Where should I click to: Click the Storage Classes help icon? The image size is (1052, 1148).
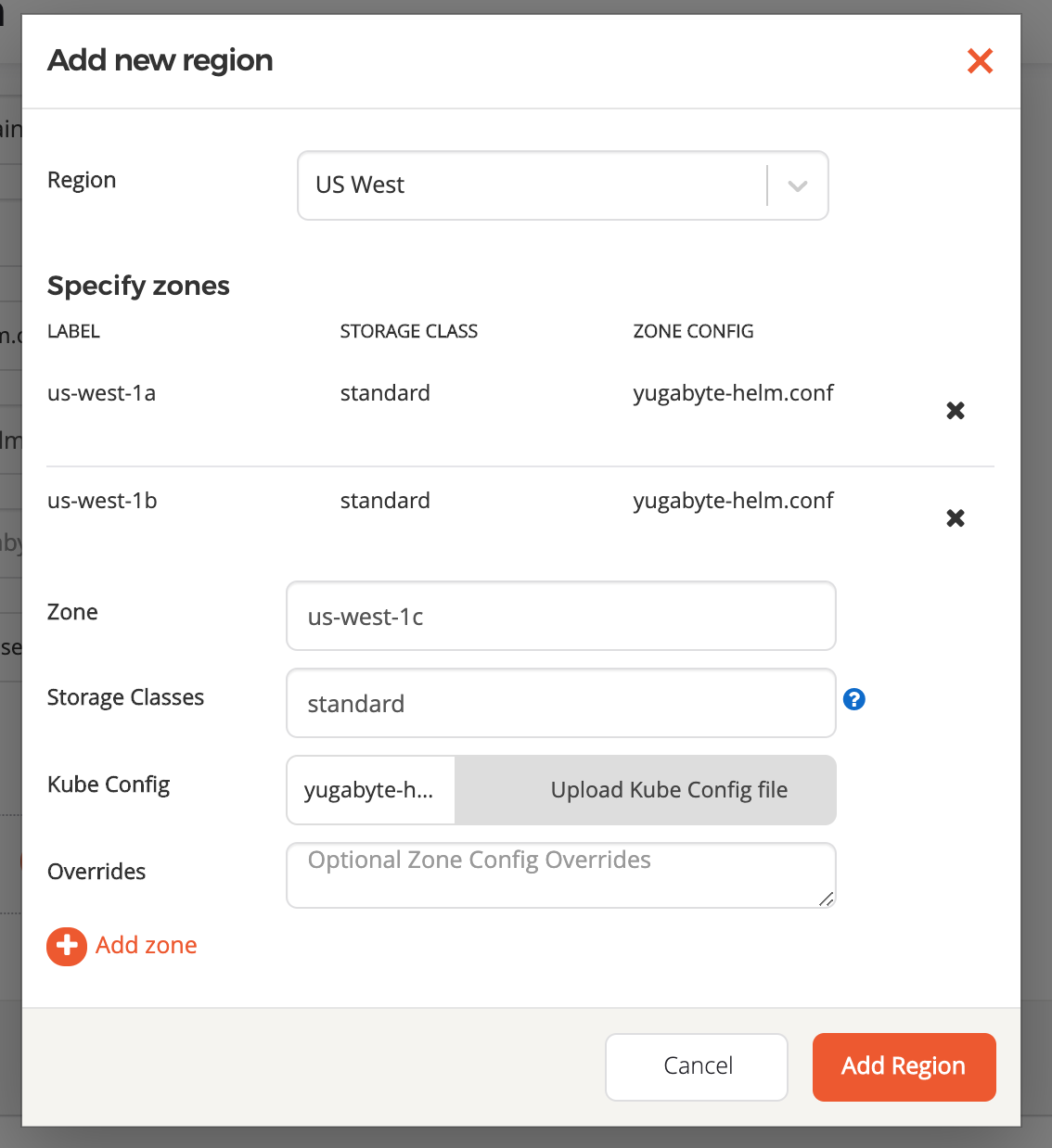pyautogui.click(x=853, y=699)
